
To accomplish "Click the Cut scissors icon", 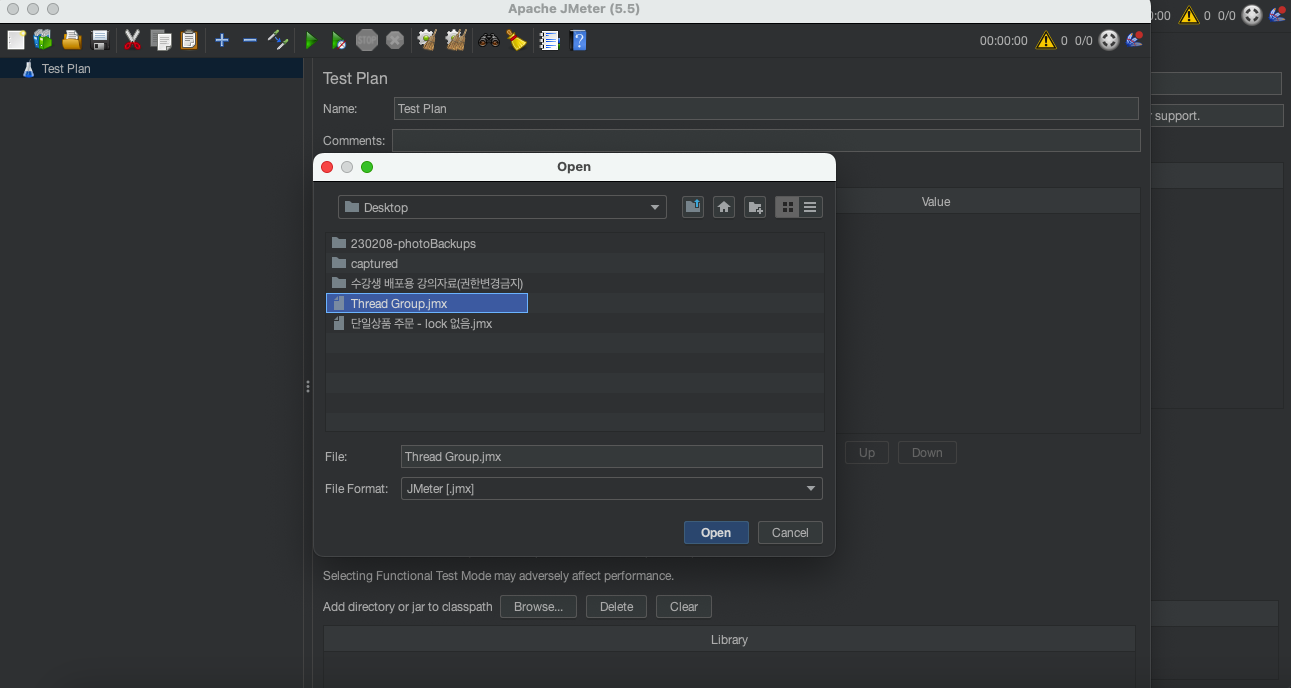I will tap(132, 40).
